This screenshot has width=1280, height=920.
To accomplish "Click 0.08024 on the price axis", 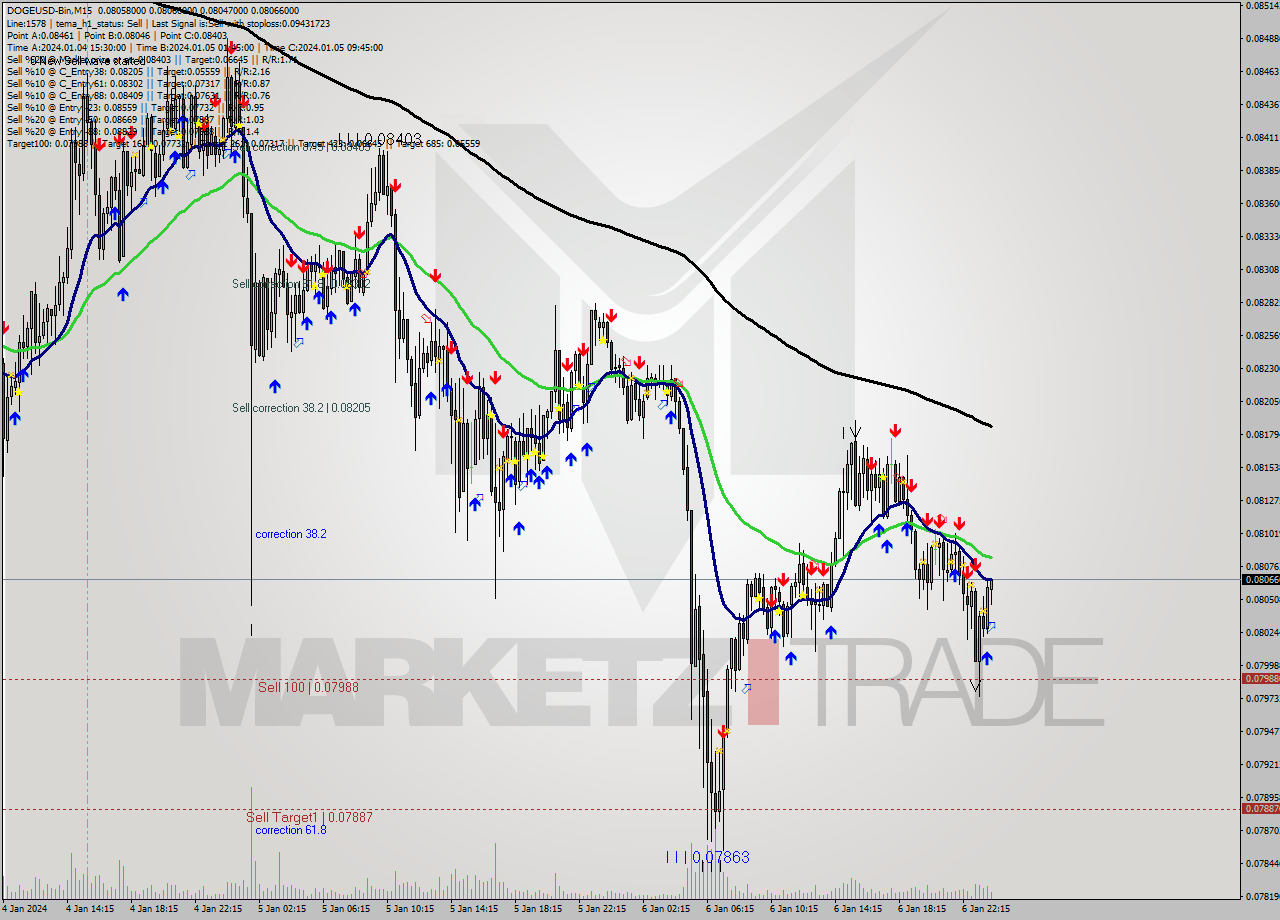I will point(1262,632).
